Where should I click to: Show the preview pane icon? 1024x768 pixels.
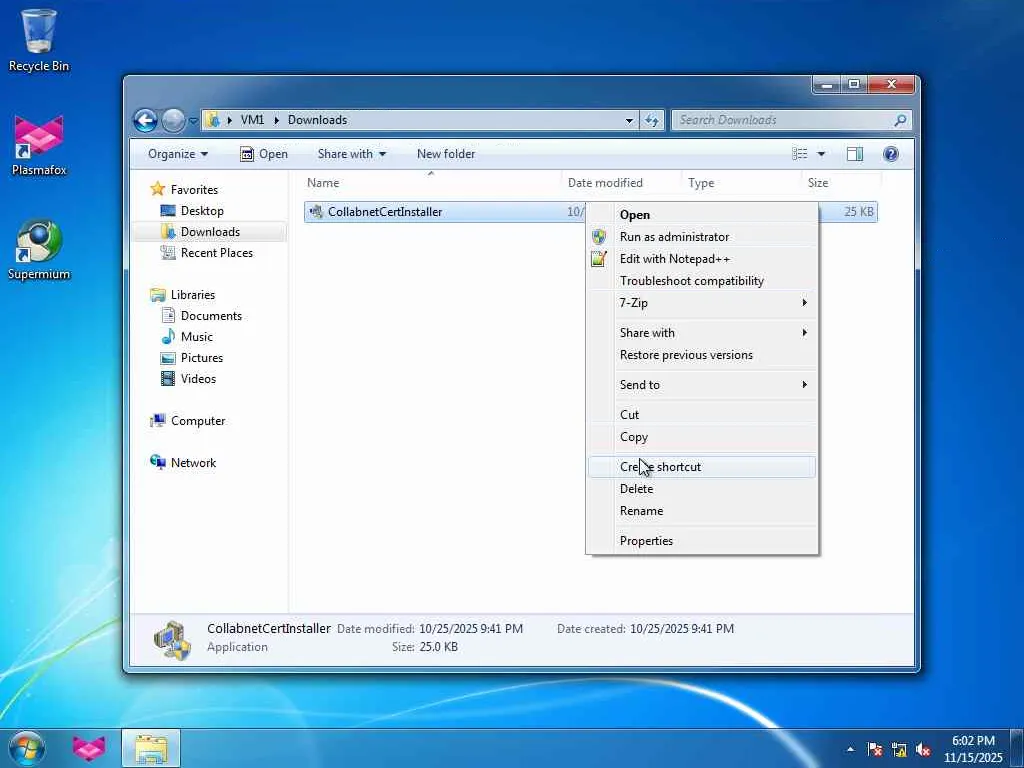coord(855,154)
